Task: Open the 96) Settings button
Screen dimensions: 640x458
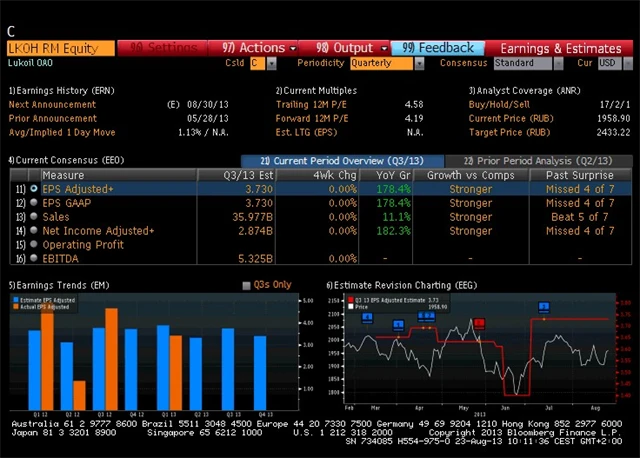Action: click(162, 48)
